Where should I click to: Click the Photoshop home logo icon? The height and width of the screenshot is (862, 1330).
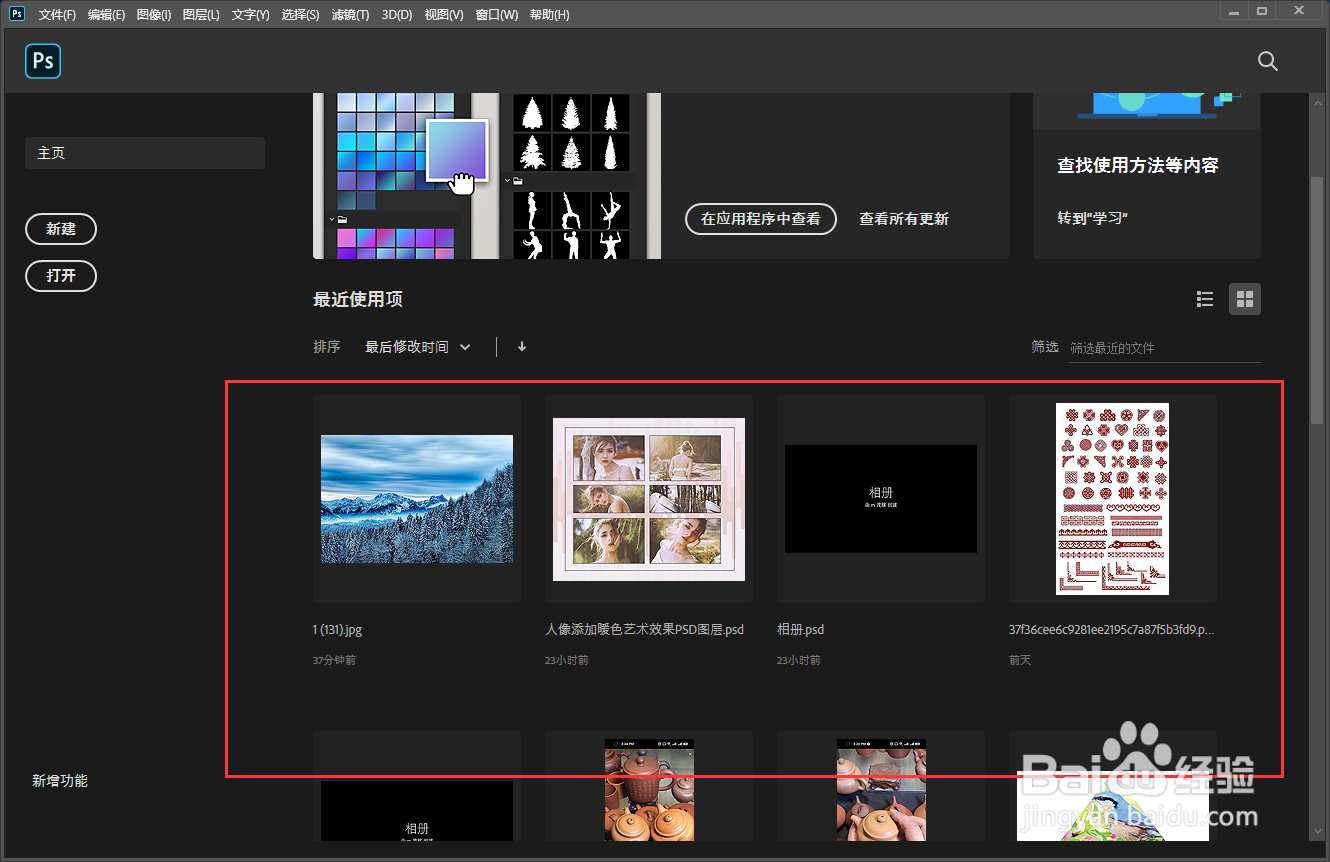[x=43, y=61]
